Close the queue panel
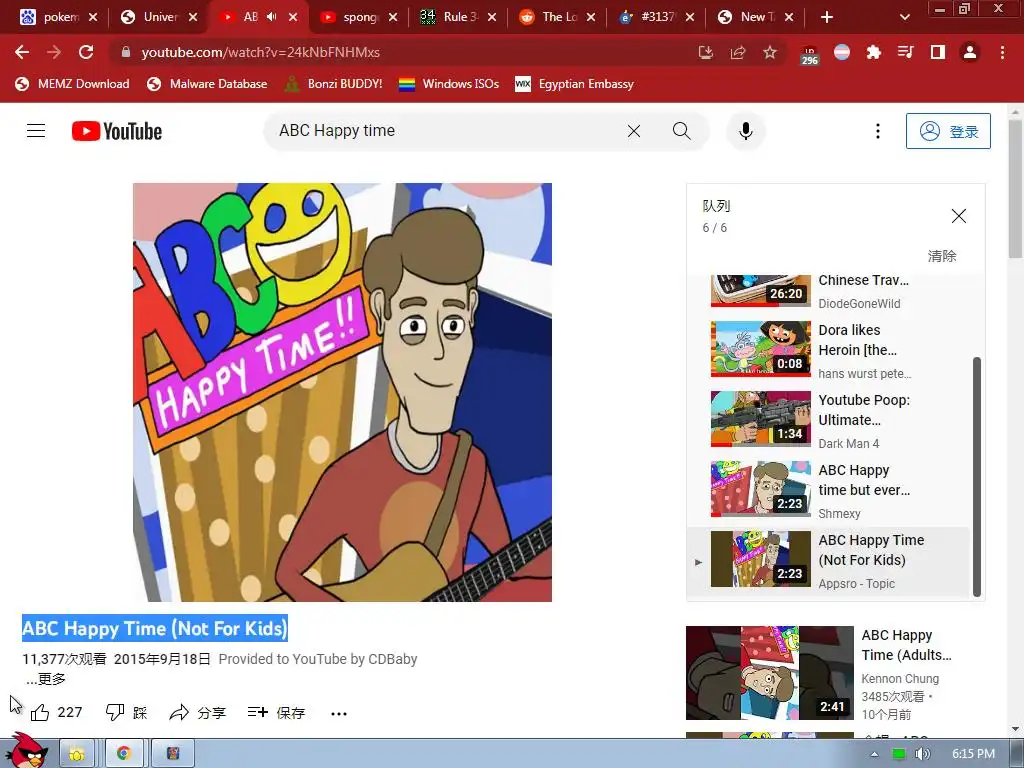The width and height of the screenshot is (1024, 768). pos(958,216)
